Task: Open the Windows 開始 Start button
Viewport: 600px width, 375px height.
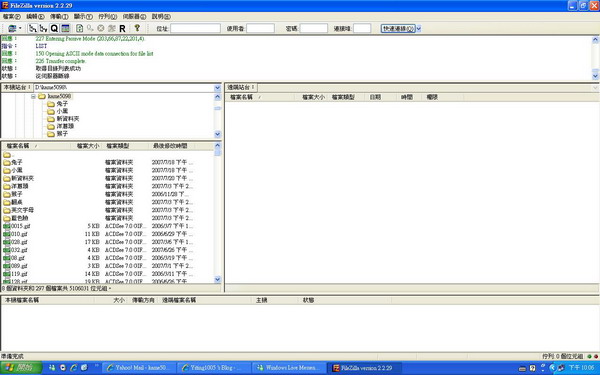Action: [x=21, y=368]
